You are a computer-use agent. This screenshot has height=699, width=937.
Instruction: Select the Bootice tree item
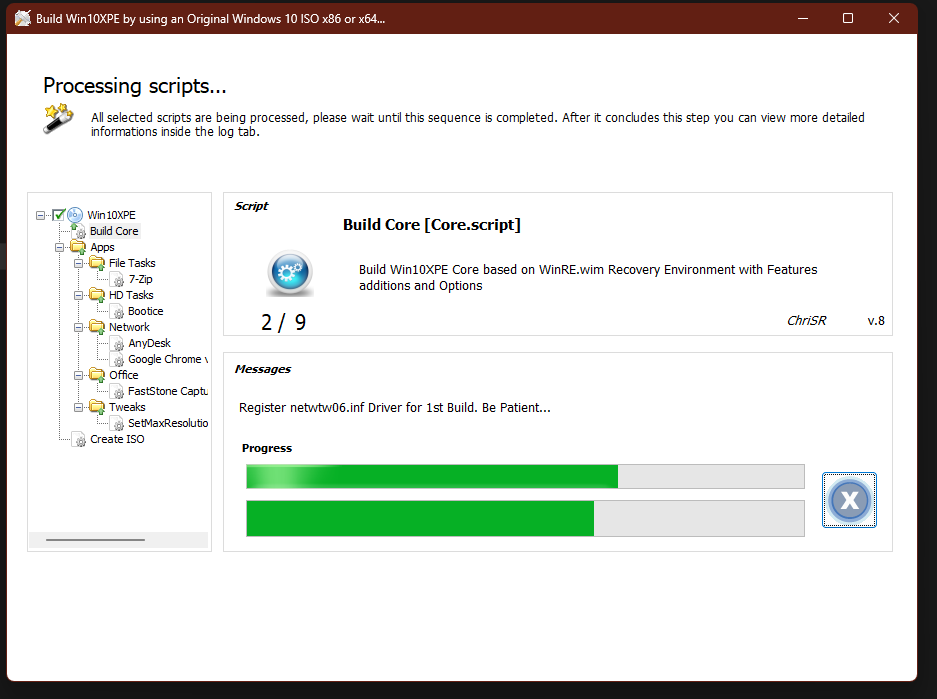click(145, 311)
